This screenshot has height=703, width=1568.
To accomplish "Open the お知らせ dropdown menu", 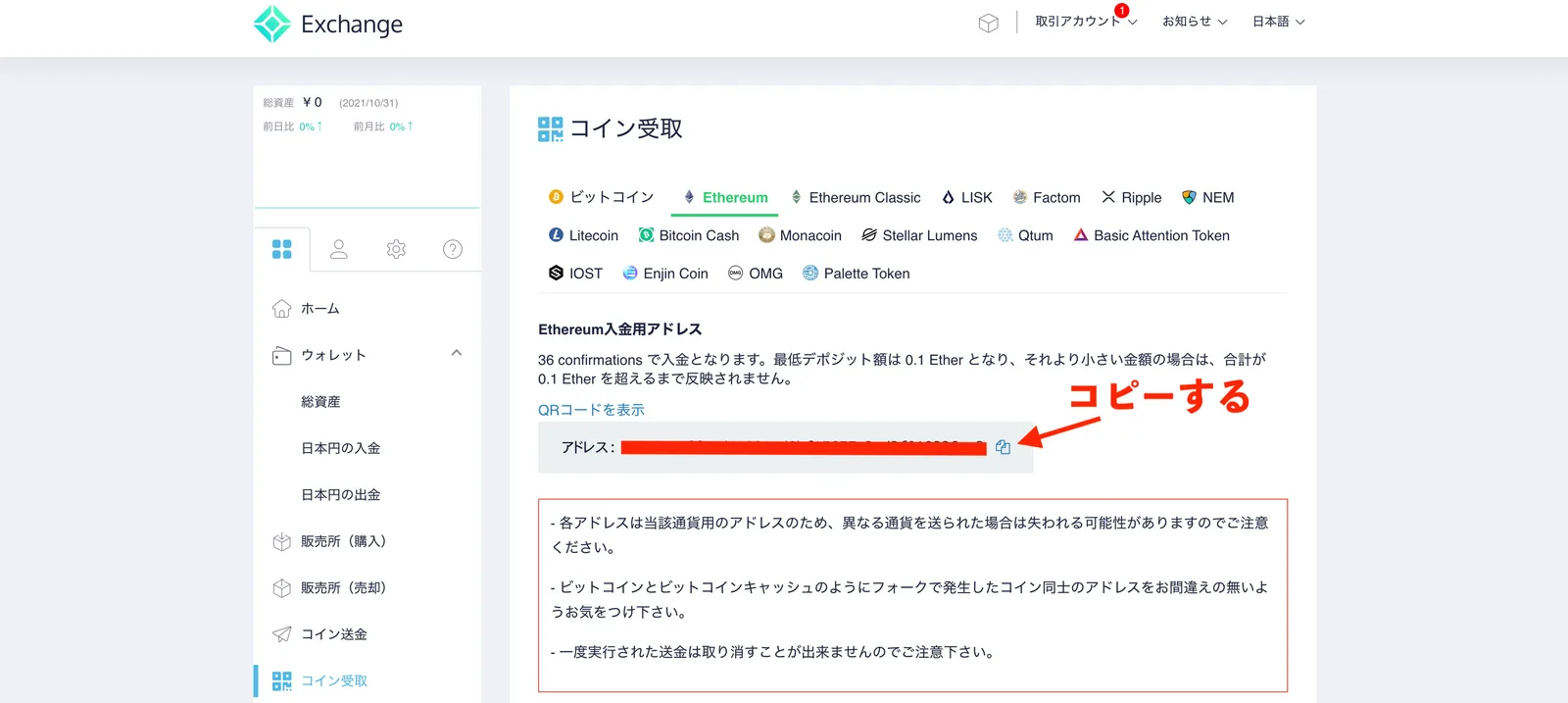I will (x=1195, y=22).
